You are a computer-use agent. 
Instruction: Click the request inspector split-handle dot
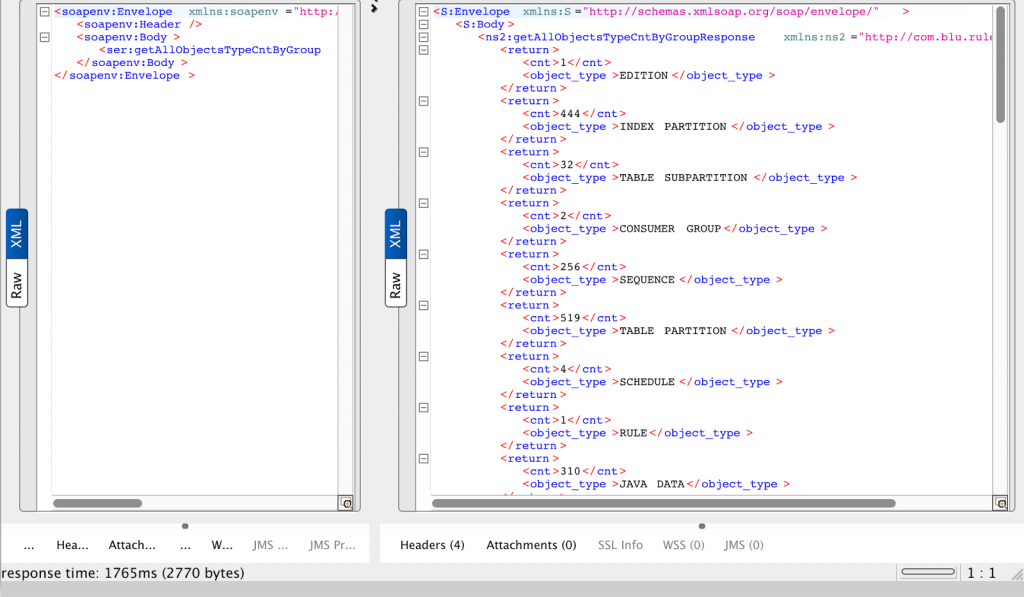pyautogui.click(x=185, y=526)
